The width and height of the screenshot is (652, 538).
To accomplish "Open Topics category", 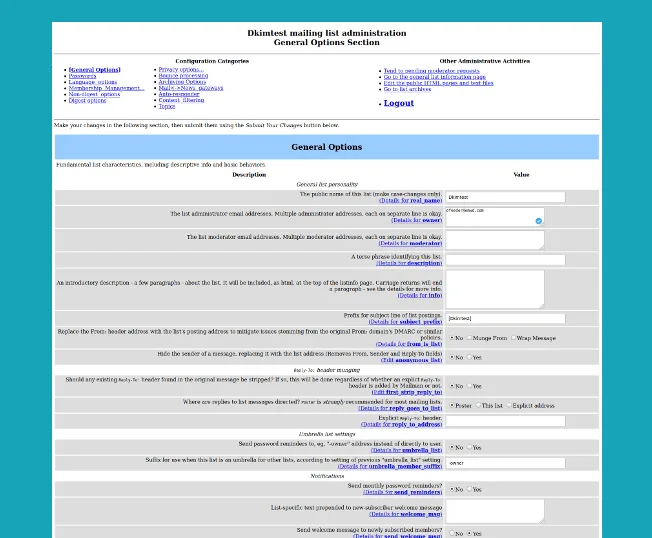I will 167,106.
